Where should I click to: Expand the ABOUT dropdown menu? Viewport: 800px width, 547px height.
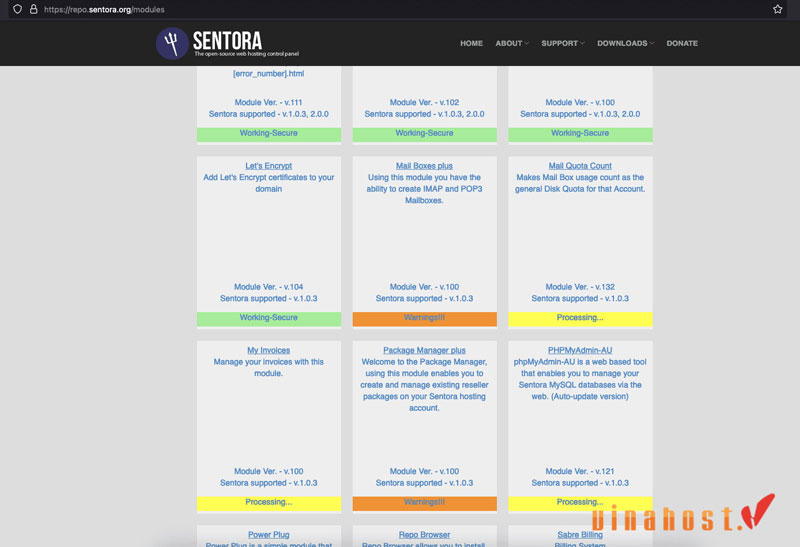(x=512, y=43)
